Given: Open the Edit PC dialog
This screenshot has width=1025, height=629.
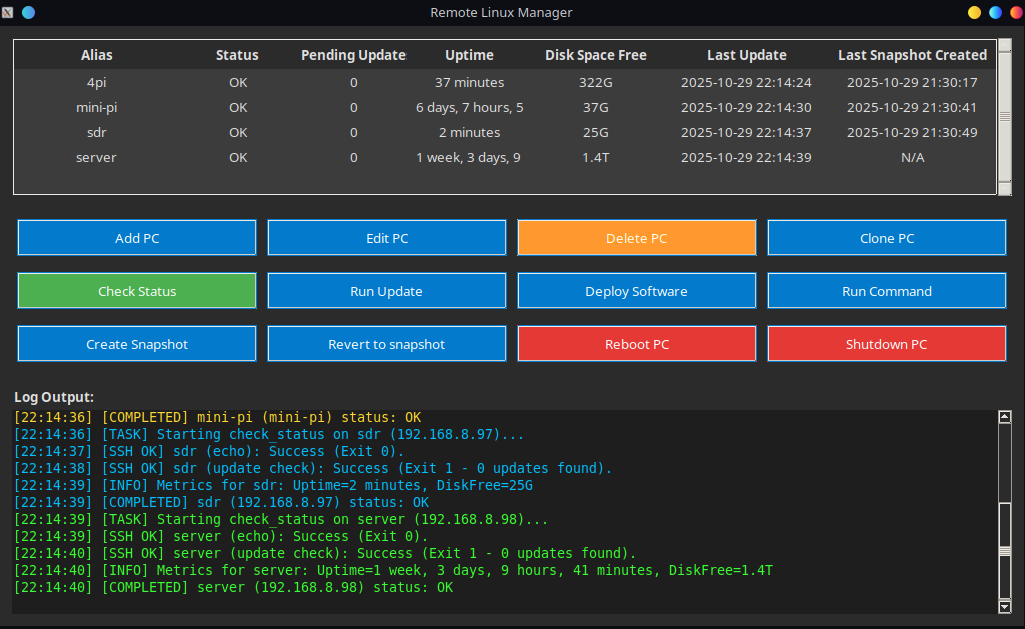Looking at the screenshot, I should click(387, 238).
